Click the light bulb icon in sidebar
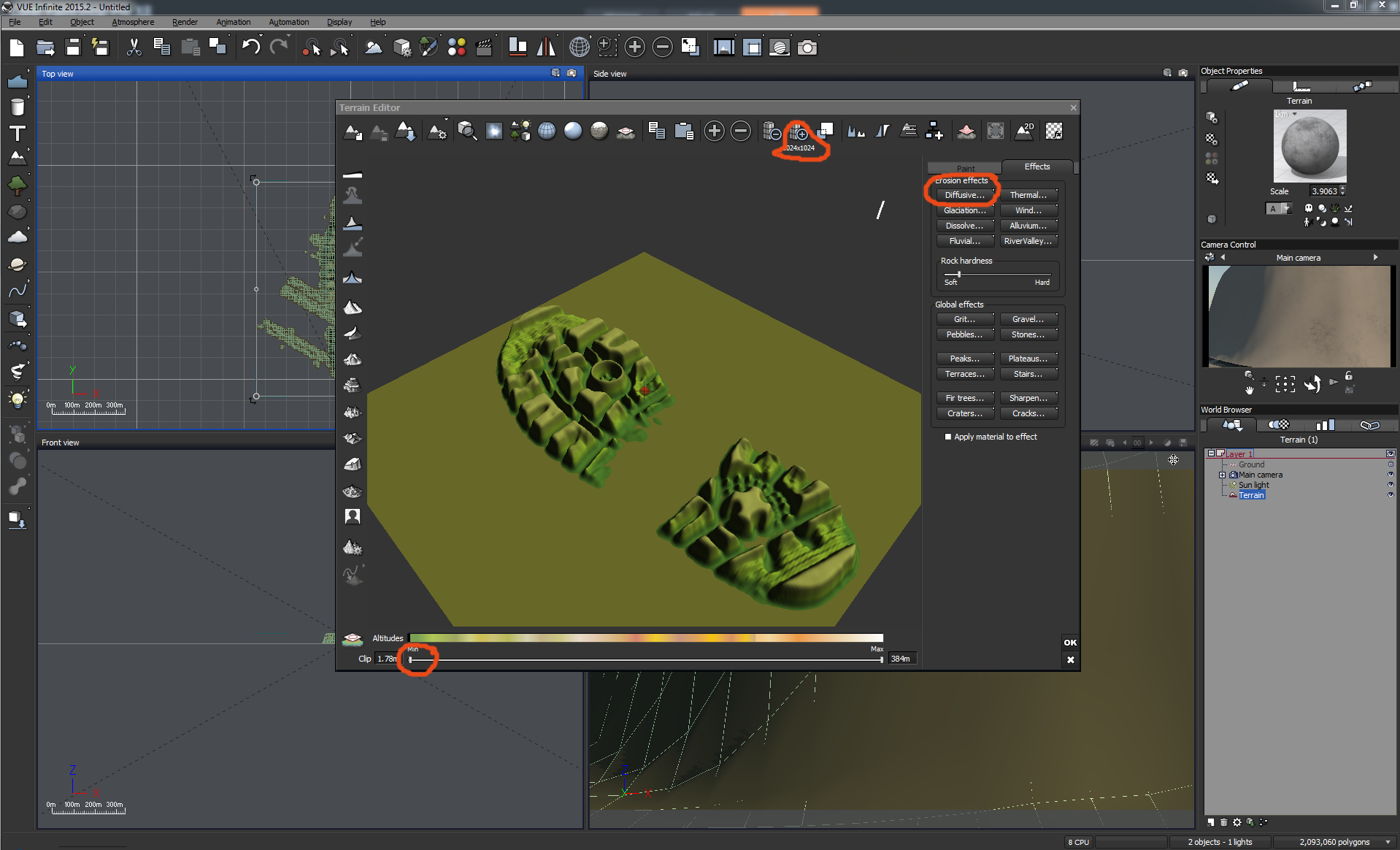This screenshot has width=1400, height=850. (x=18, y=399)
